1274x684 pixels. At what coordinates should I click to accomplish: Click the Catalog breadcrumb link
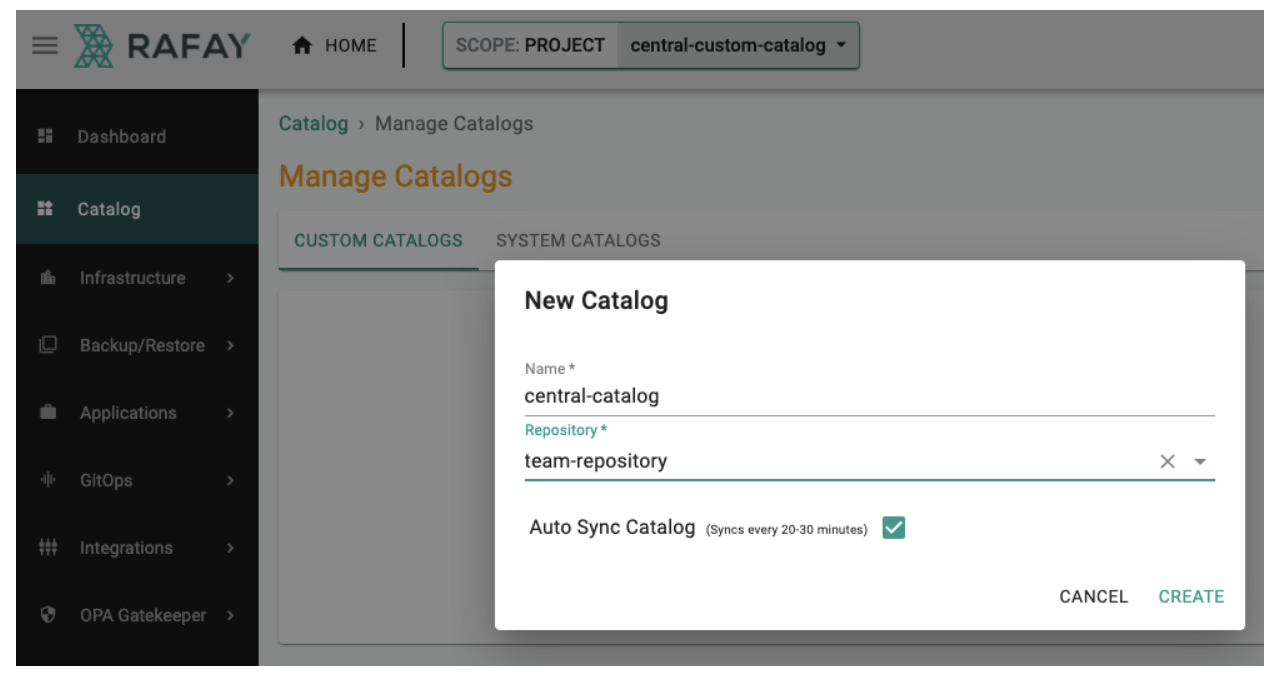coord(313,124)
